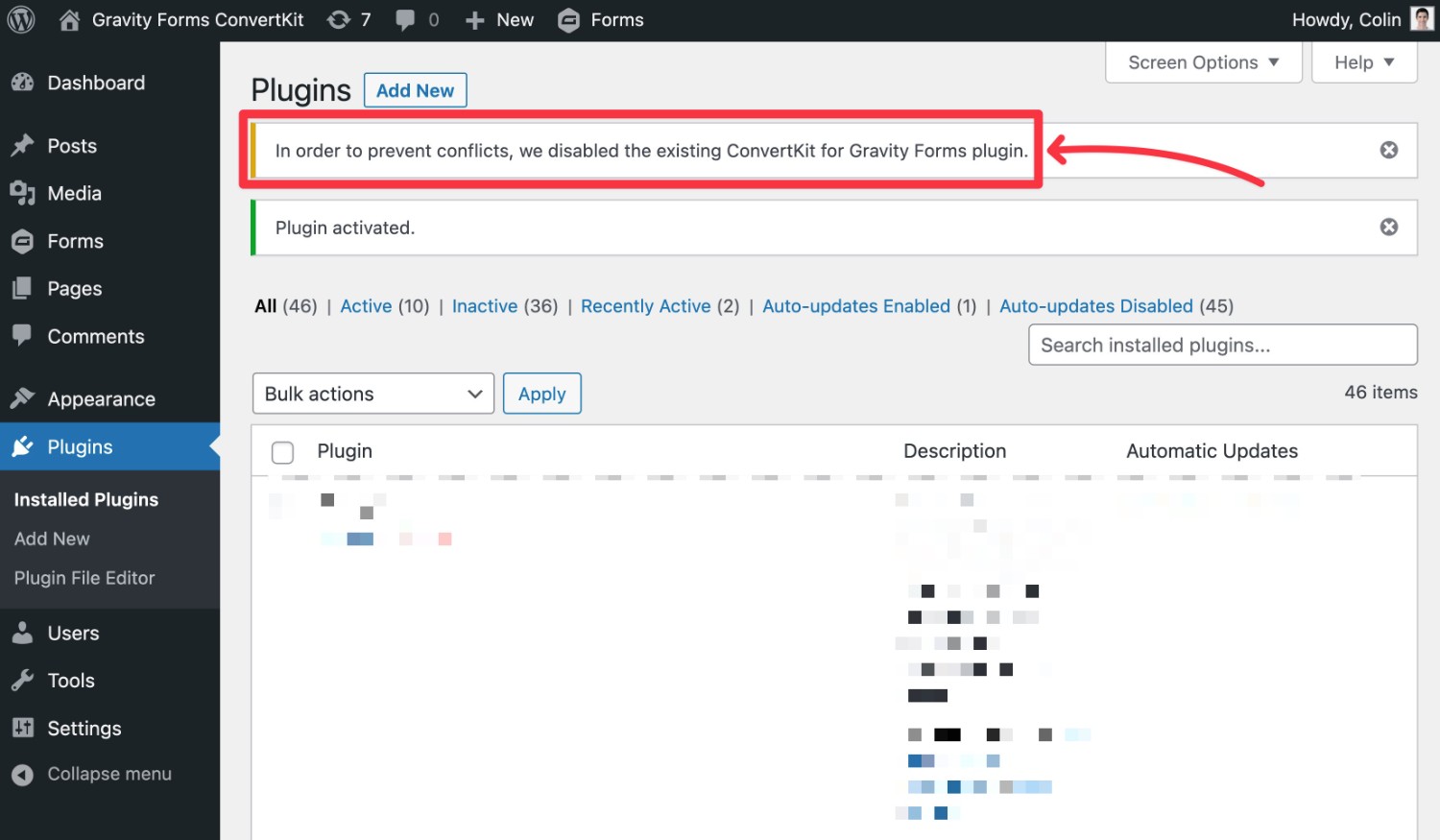Click Colin's avatar thumbnail
The width and height of the screenshot is (1440, 840).
pyautogui.click(x=1422, y=19)
